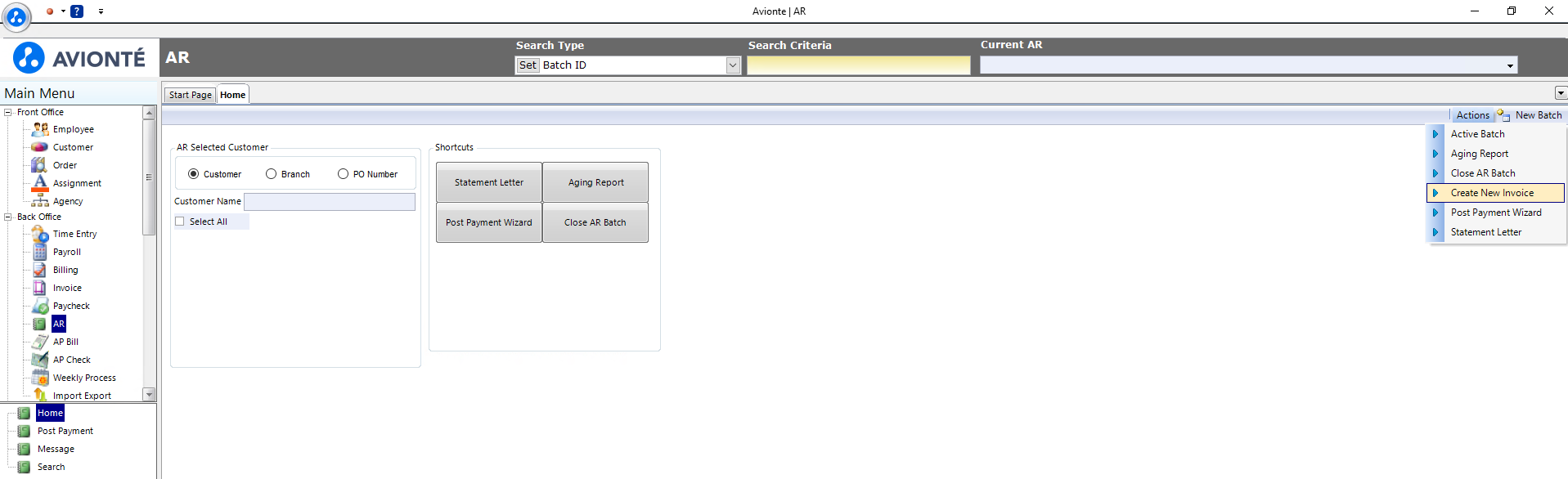Screen dimensions: 1568x479
Task: Click the Order icon in tree
Action: tap(39, 165)
